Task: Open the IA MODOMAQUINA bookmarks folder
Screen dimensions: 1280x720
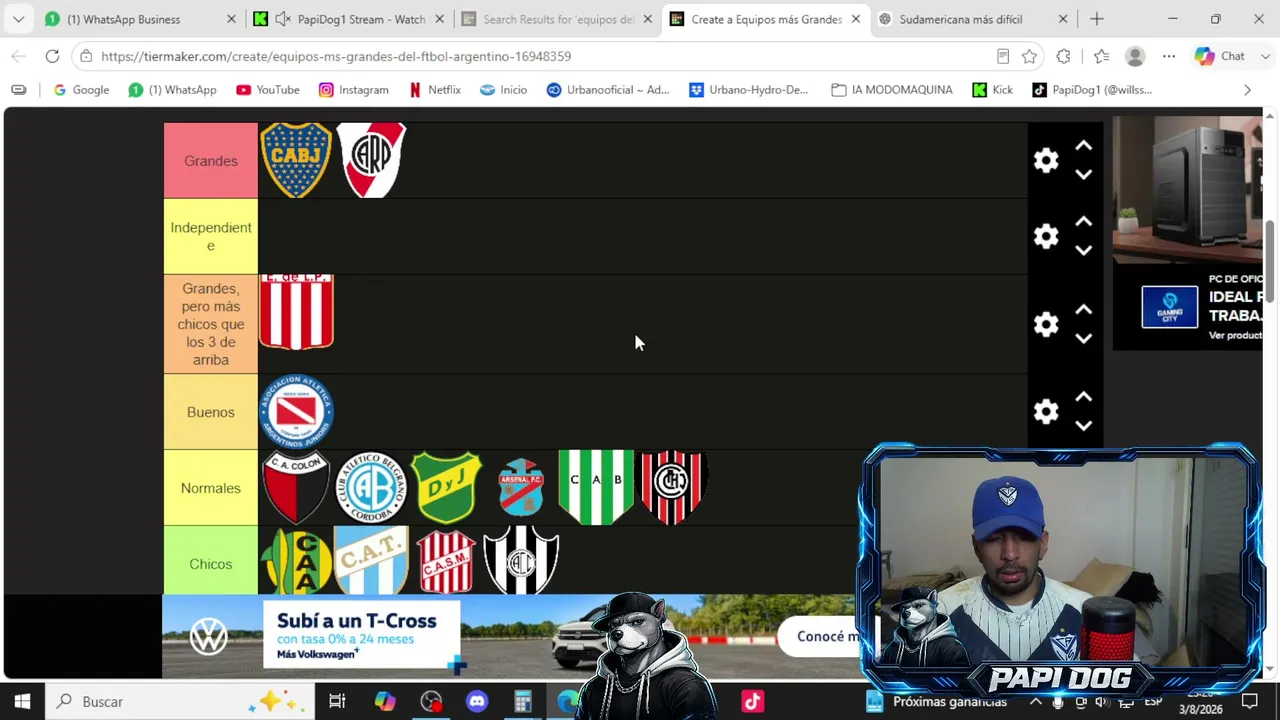Action: (892, 90)
